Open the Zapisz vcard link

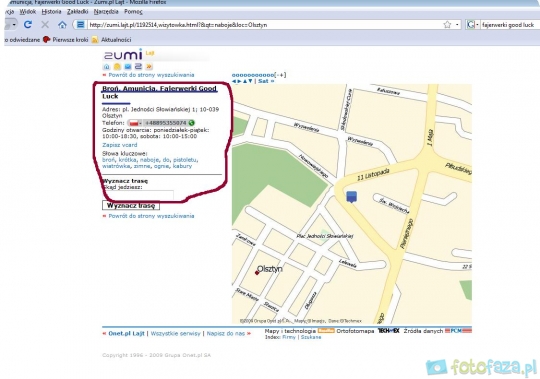point(120,145)
